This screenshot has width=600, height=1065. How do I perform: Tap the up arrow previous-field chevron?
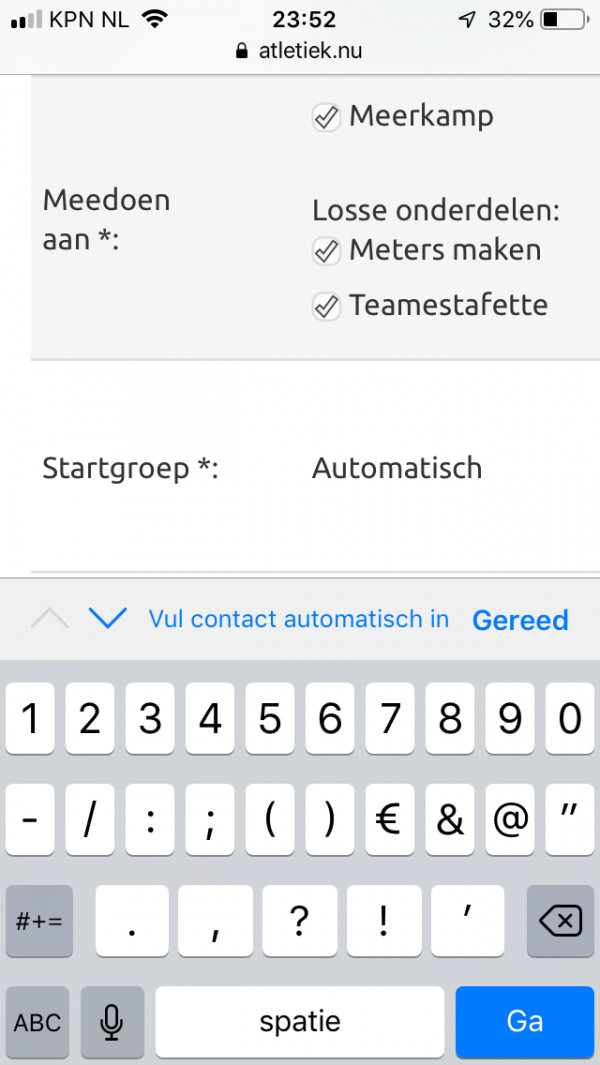point(49,618)
